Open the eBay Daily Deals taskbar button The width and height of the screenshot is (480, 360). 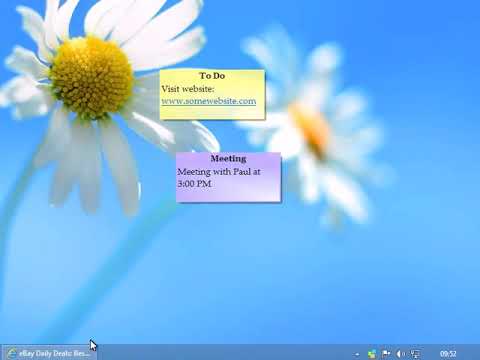49,353
